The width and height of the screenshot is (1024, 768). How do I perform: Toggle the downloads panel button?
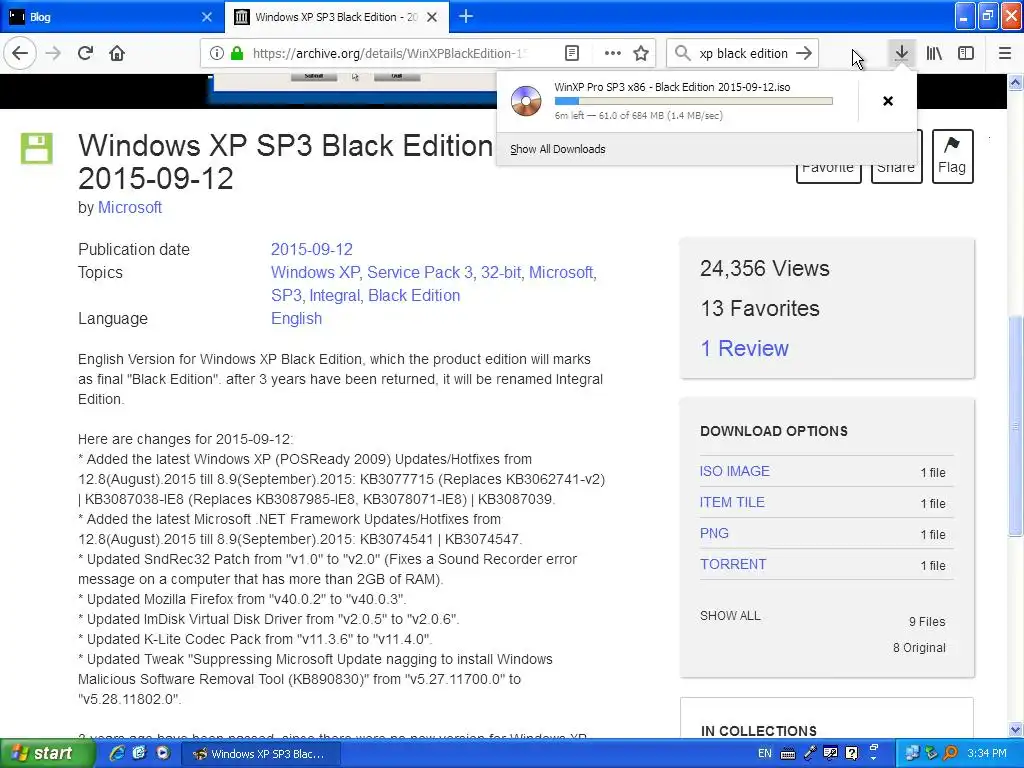click(901, 53)
